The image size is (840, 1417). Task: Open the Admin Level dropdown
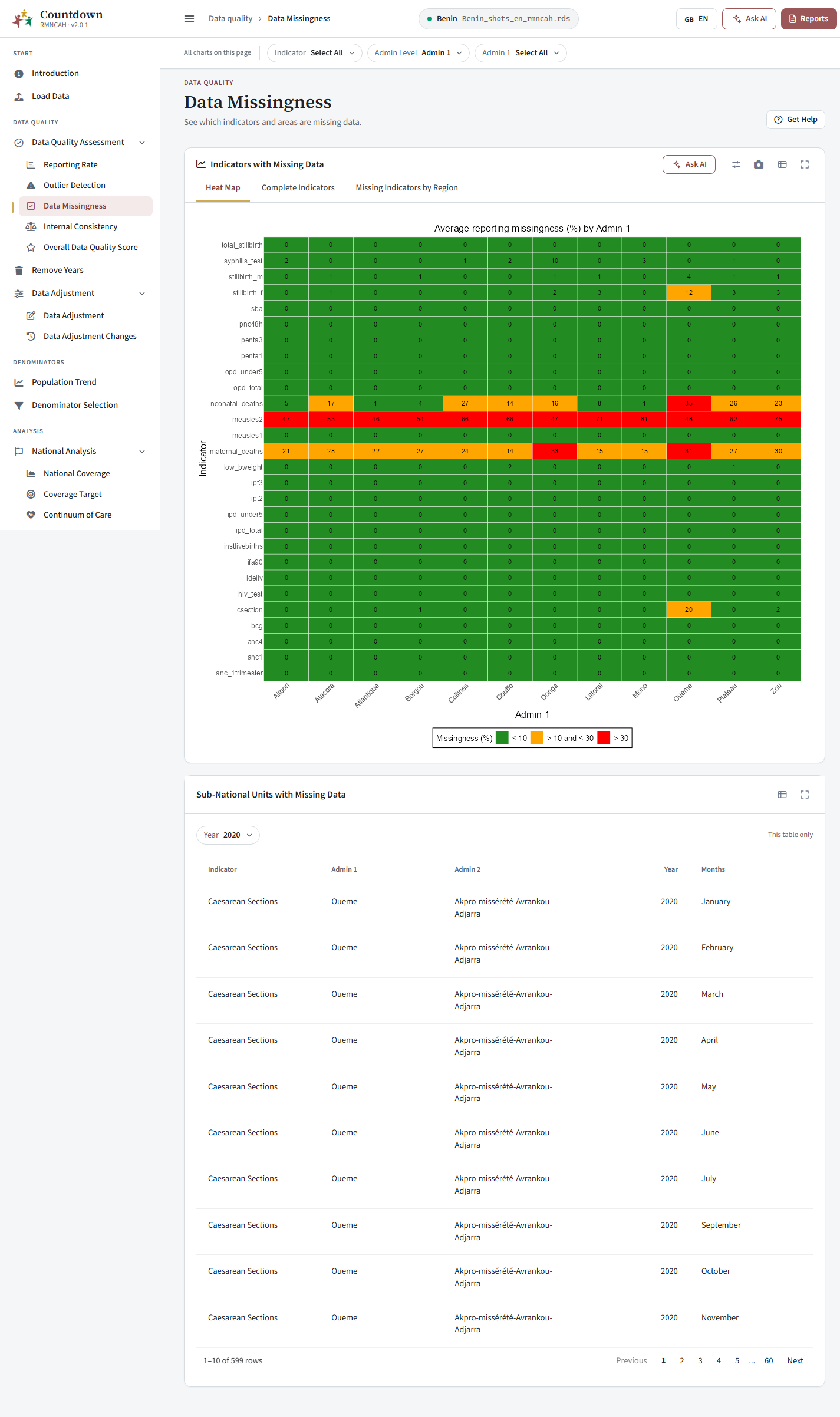pos(418,53)
